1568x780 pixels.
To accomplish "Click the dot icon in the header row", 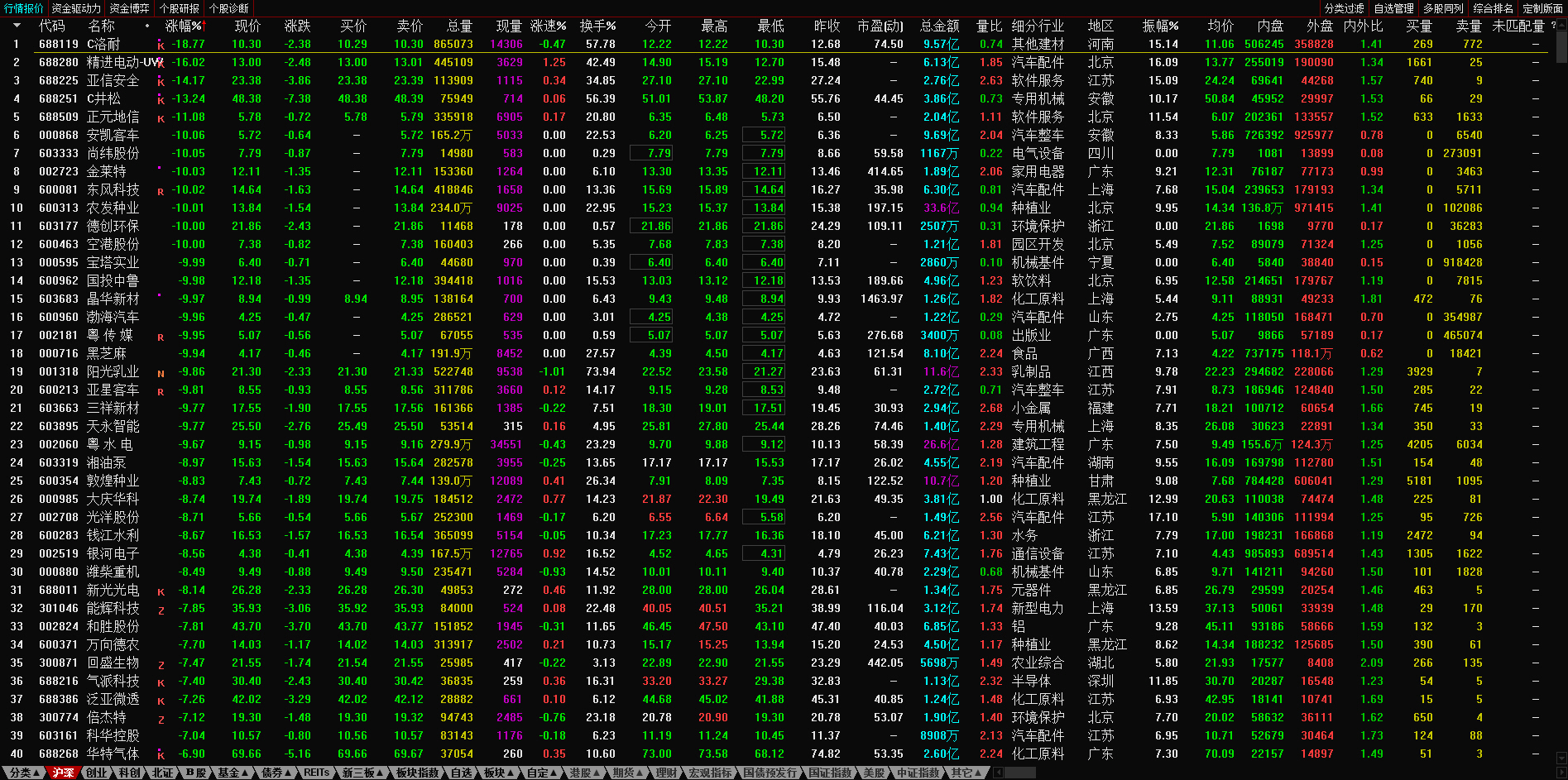I will coord(147,26).
